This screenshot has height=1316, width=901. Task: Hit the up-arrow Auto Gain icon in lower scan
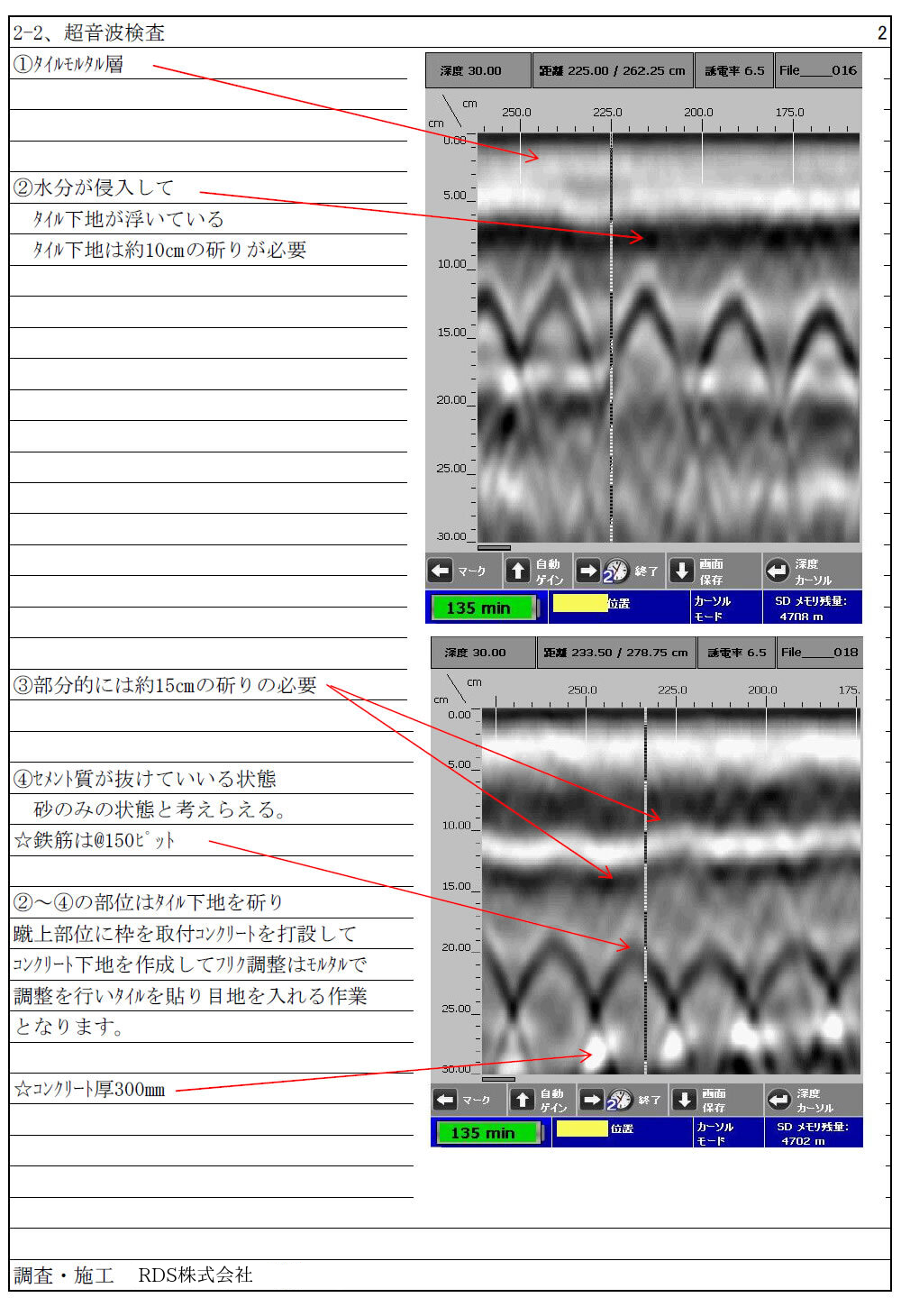[523, 1100]
